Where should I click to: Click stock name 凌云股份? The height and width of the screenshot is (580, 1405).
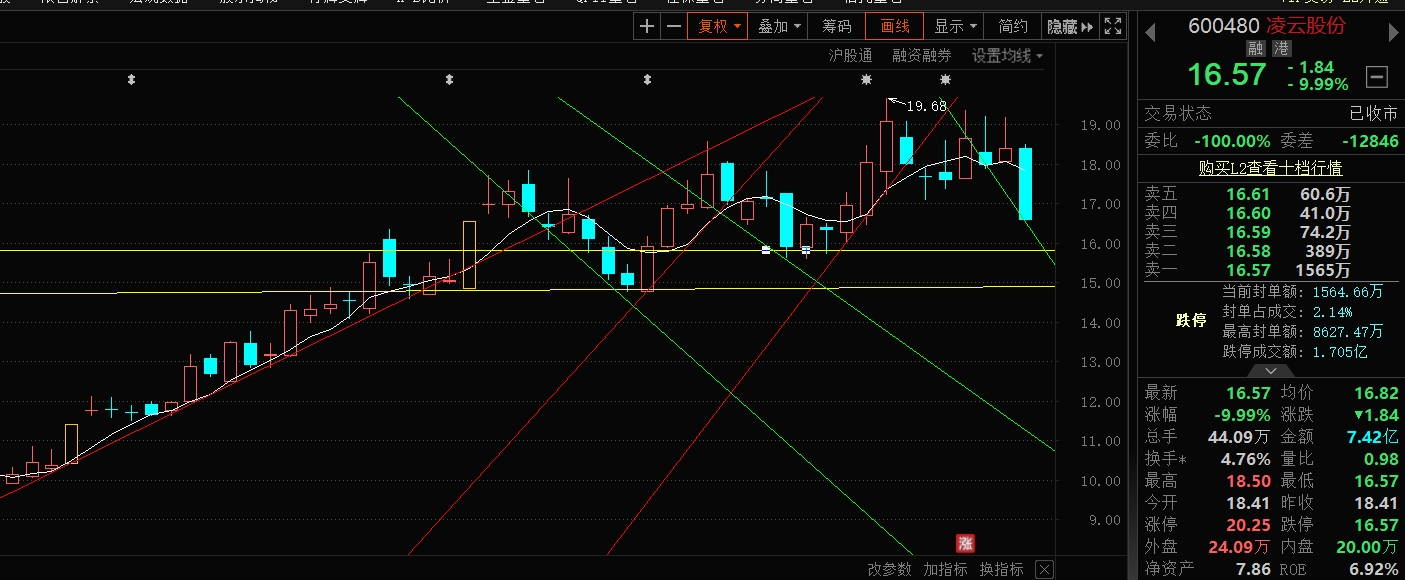point(1306,26)
